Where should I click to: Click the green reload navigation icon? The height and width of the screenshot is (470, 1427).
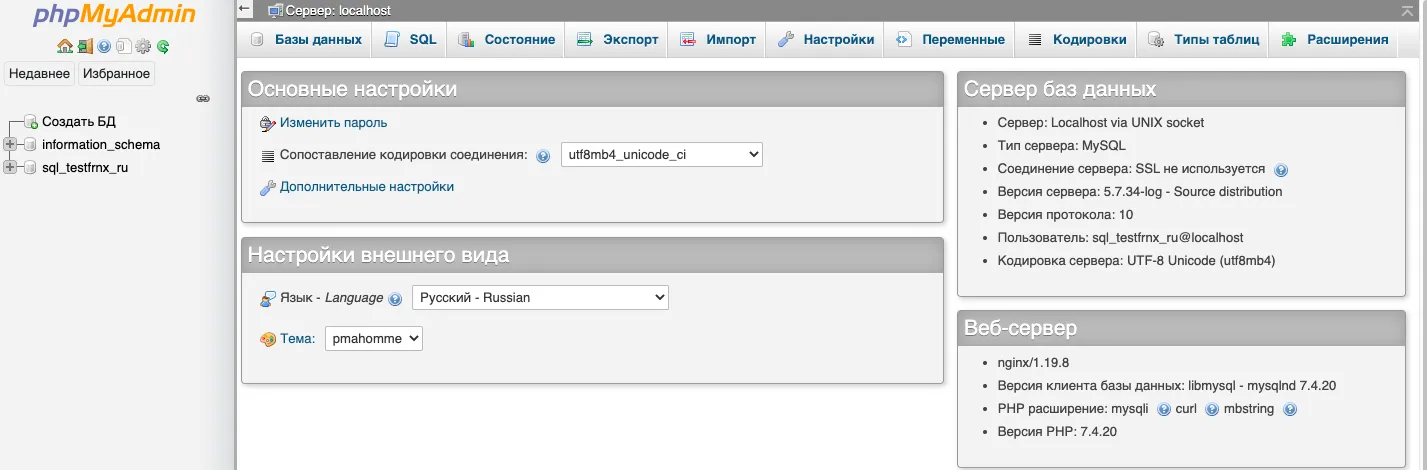point(163,46)
